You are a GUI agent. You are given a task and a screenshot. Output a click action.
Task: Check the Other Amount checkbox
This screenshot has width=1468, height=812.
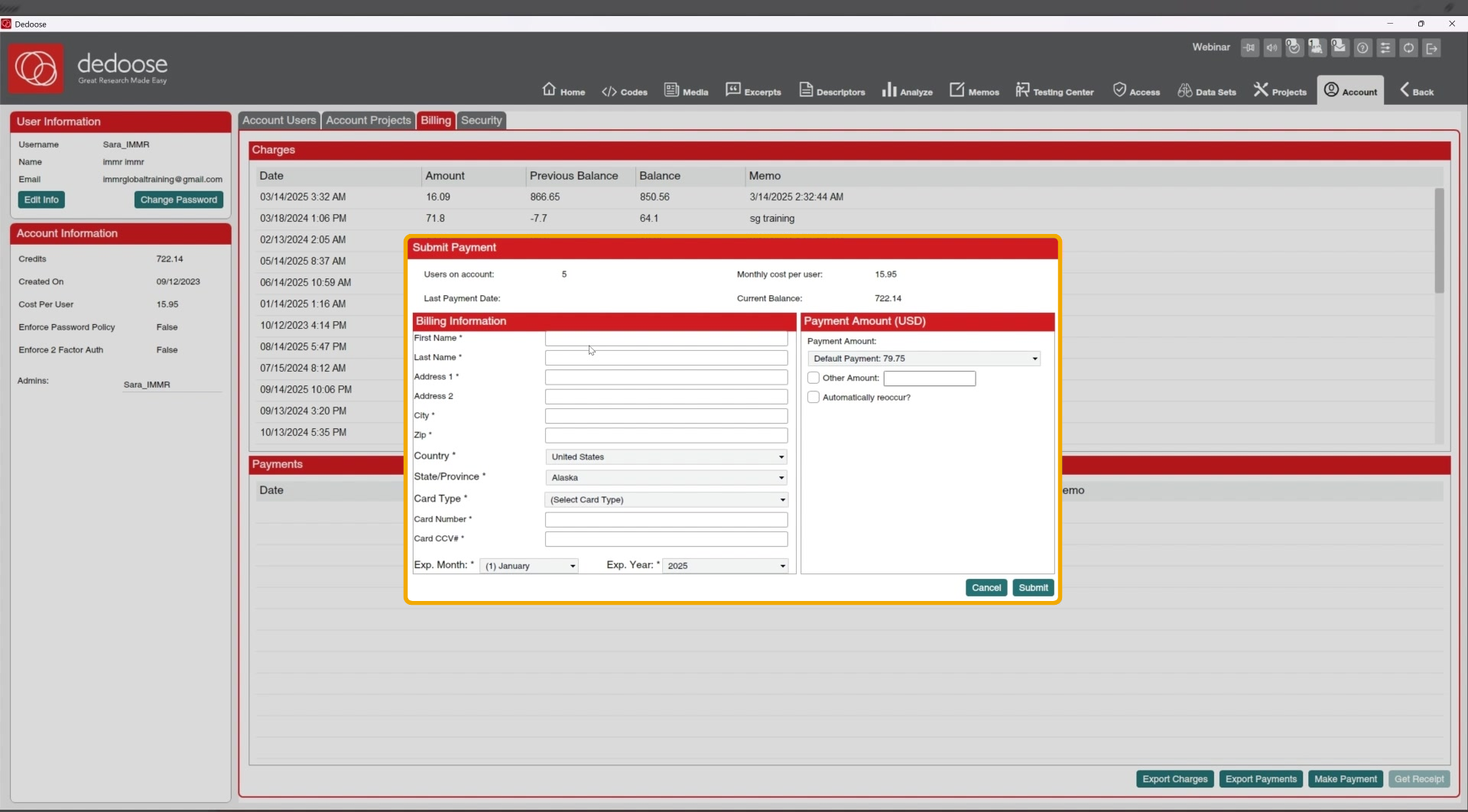(x=814, y=378)
